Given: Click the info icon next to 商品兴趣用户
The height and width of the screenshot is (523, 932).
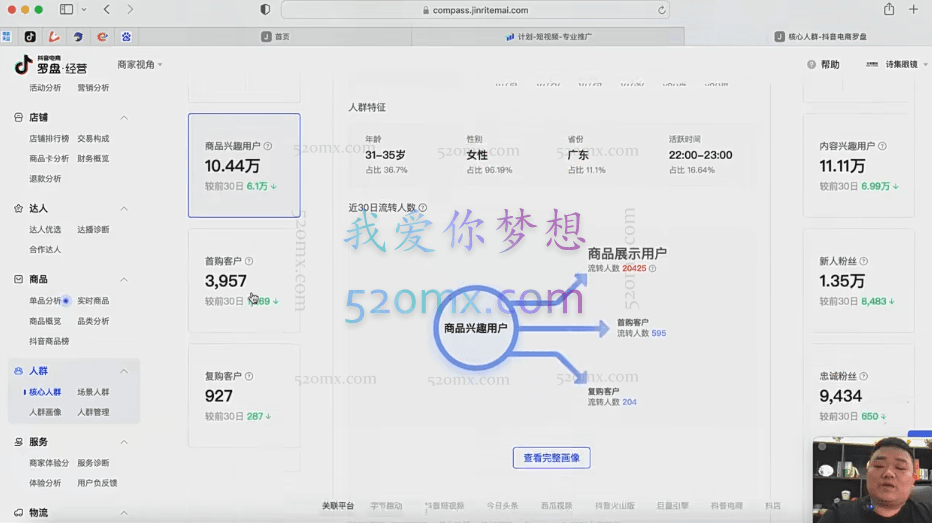Looking at the screenshot, I should click(267, 146).
